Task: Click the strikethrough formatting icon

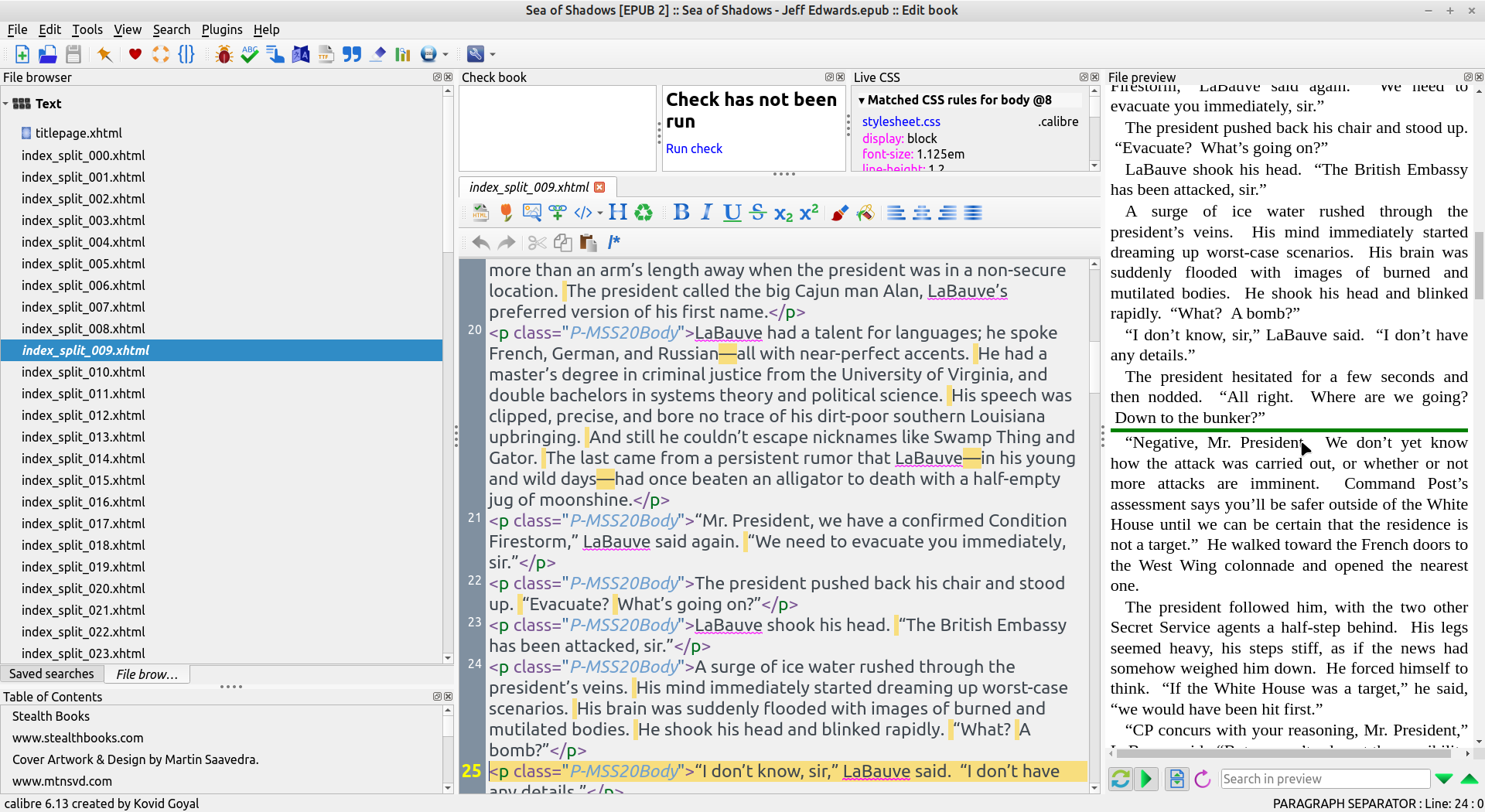Action: point(758,213)
